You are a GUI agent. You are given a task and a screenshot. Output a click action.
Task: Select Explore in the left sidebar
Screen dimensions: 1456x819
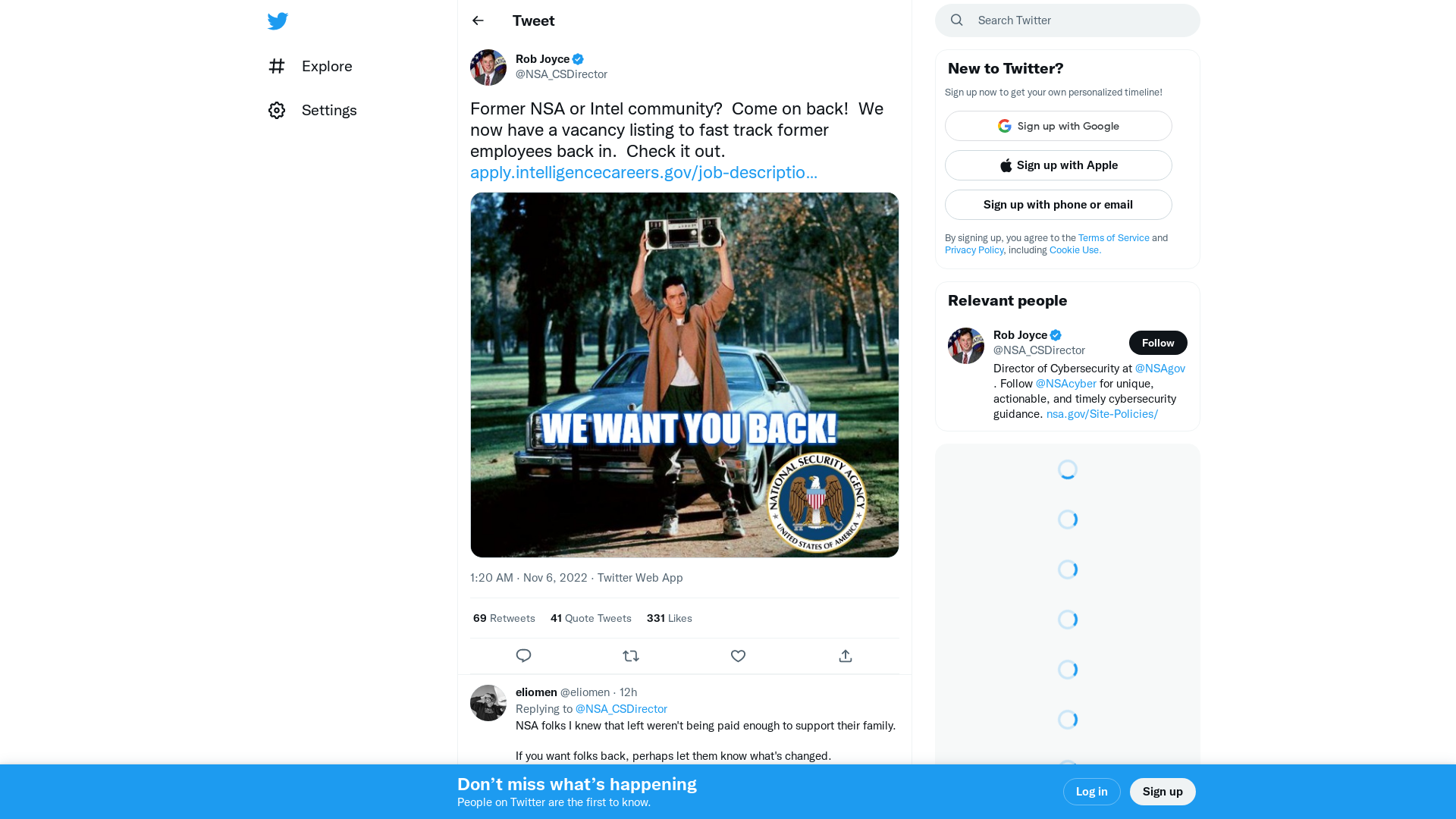click(x=326, y=67)
